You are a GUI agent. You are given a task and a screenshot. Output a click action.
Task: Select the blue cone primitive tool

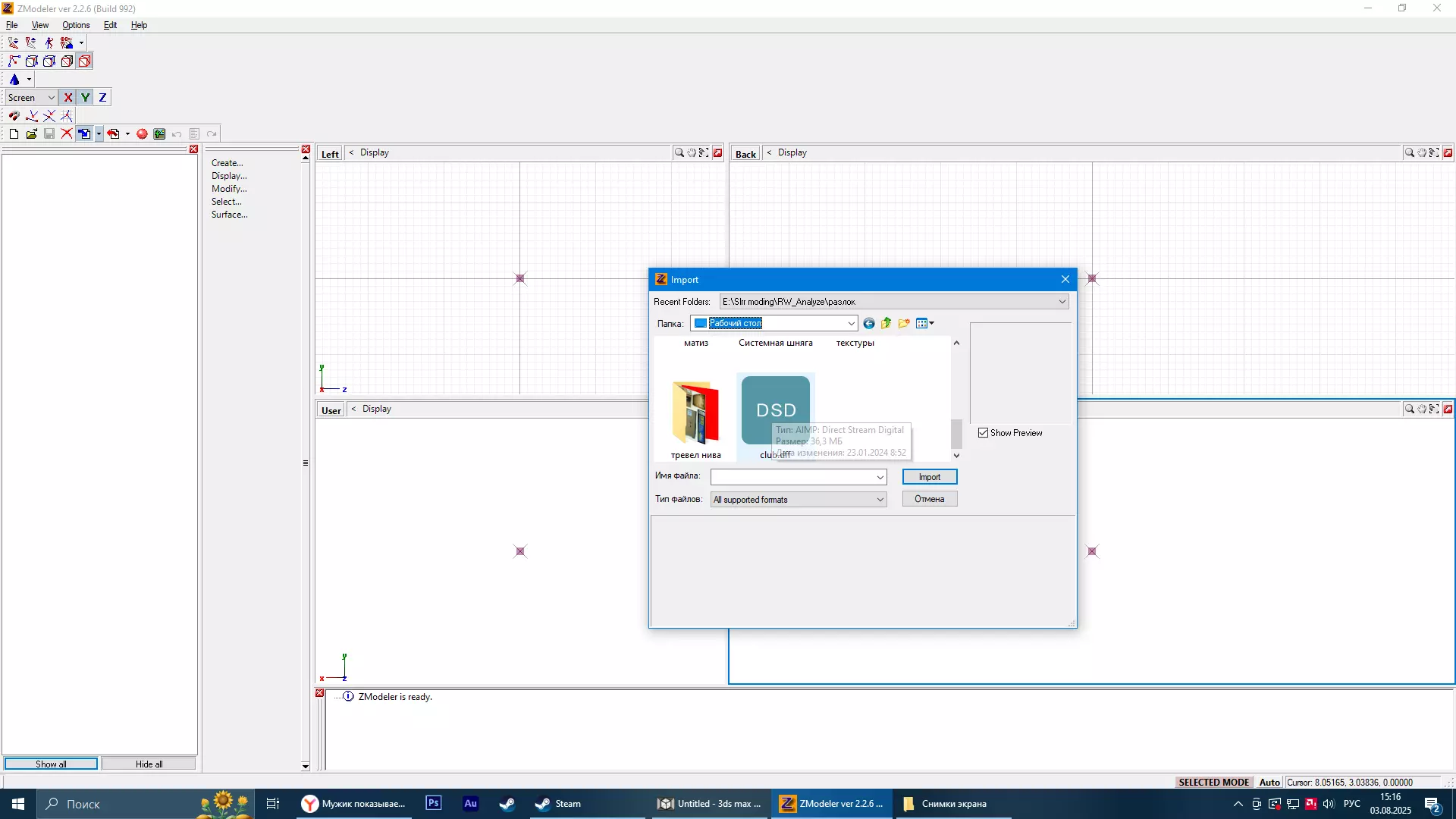pyautogui.click(x=14, y=80)
